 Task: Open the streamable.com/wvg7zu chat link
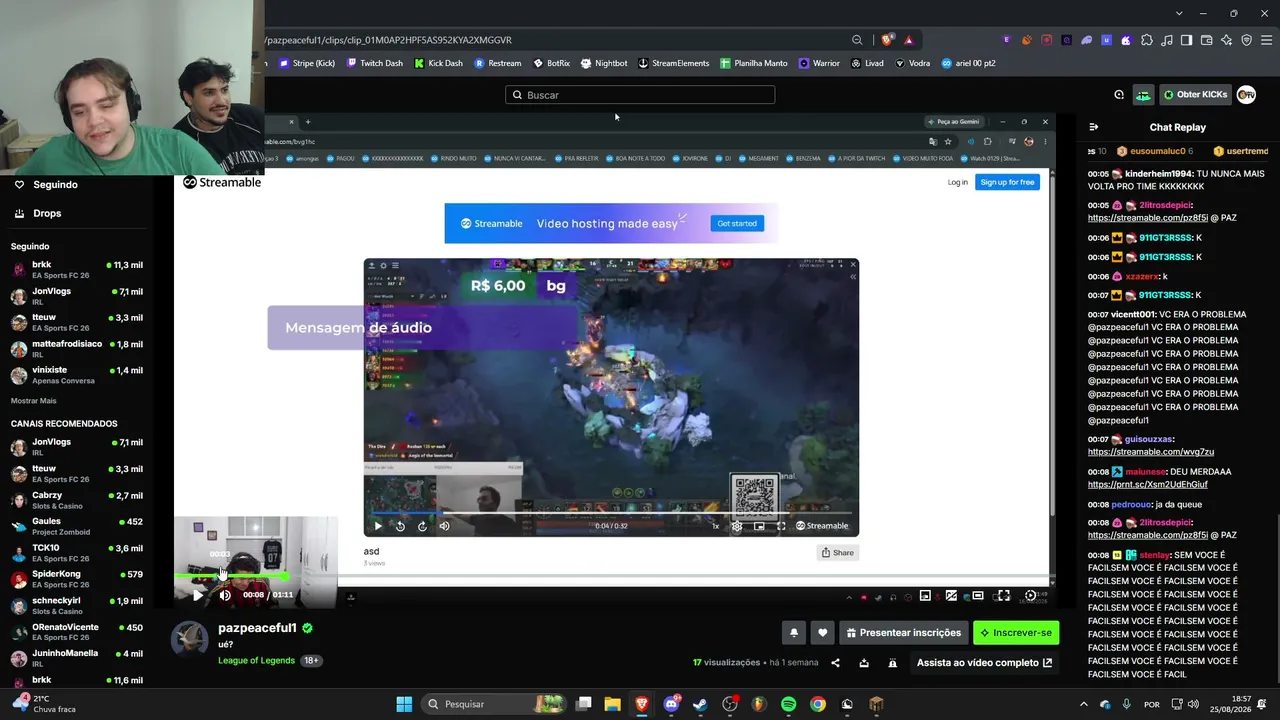[x=1150, y=452]
